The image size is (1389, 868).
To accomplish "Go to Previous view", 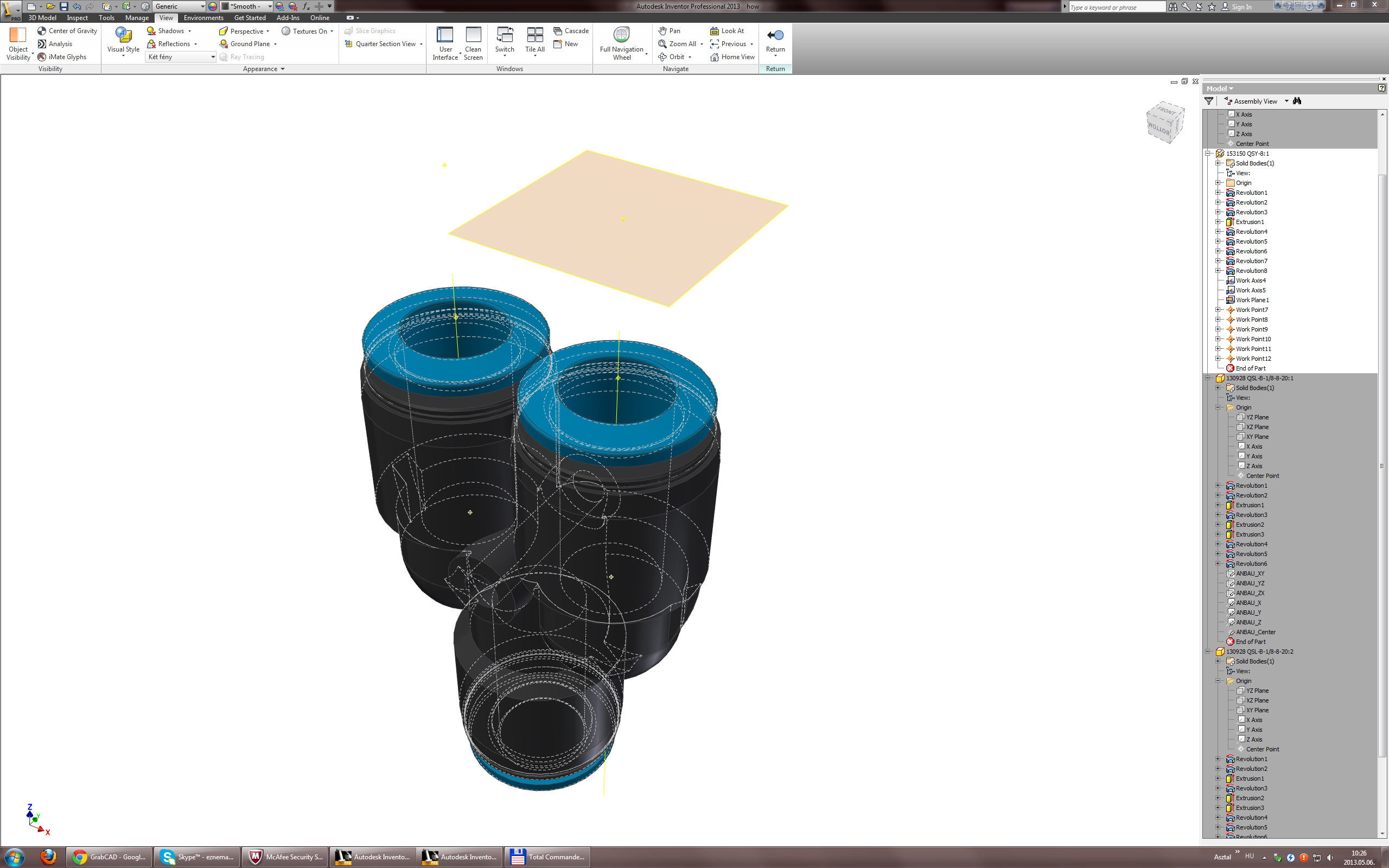I will (728, 44).
